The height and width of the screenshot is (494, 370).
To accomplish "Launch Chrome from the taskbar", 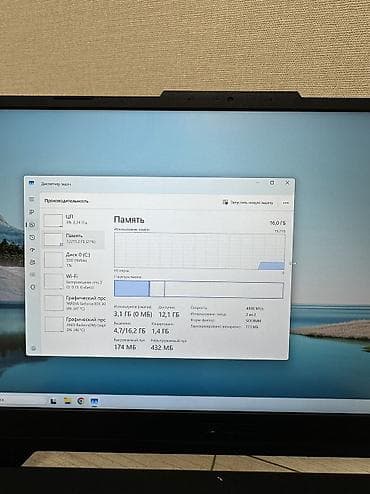I will [x=81, y=401].
